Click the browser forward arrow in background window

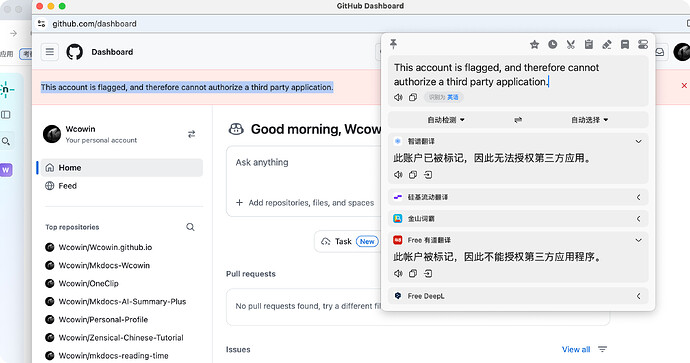pyautogui.click(x=13, y=33)
